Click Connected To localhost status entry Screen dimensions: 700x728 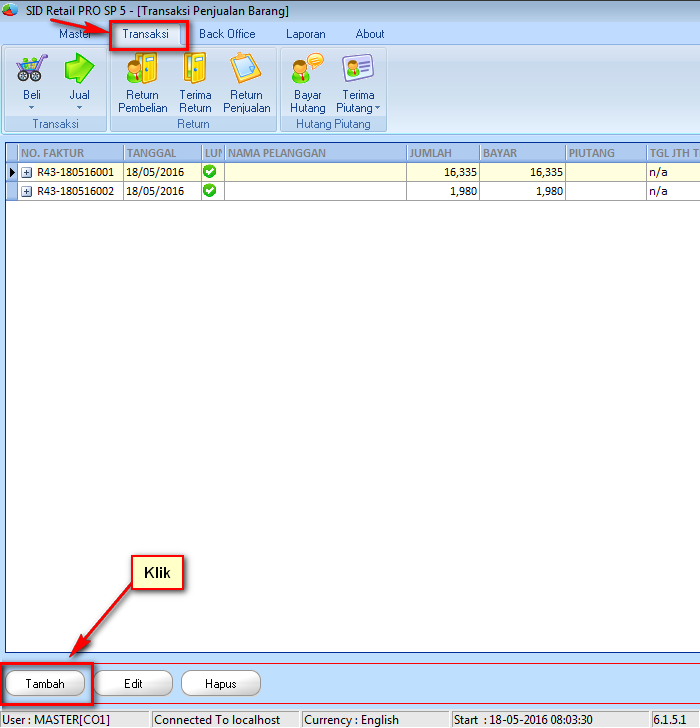(226, 720)
